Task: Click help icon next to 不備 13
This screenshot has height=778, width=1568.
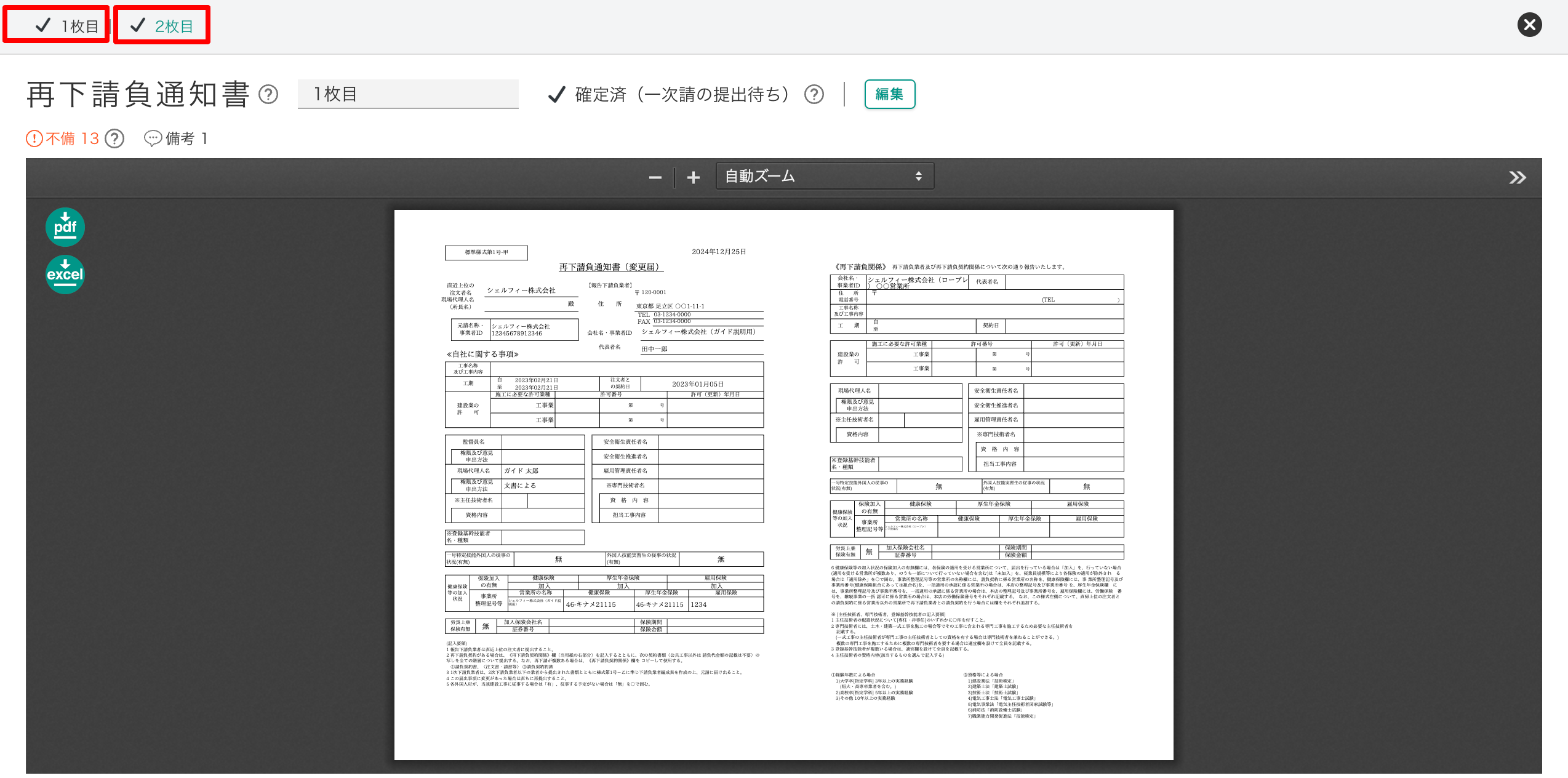Action: pos(114,138)
